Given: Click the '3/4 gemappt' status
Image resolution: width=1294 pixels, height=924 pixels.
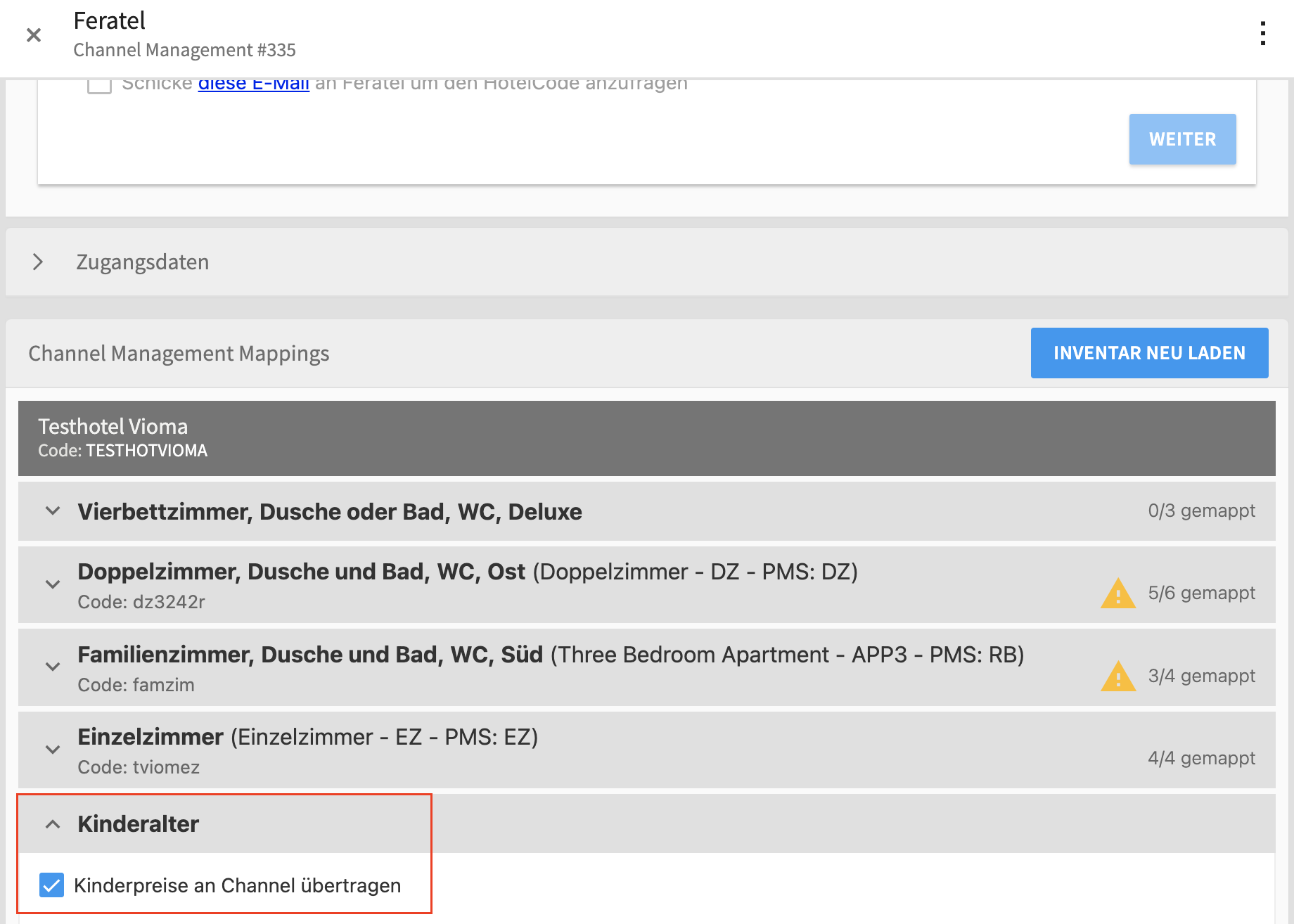Looking at the screenshot, I should (1201, 676).
